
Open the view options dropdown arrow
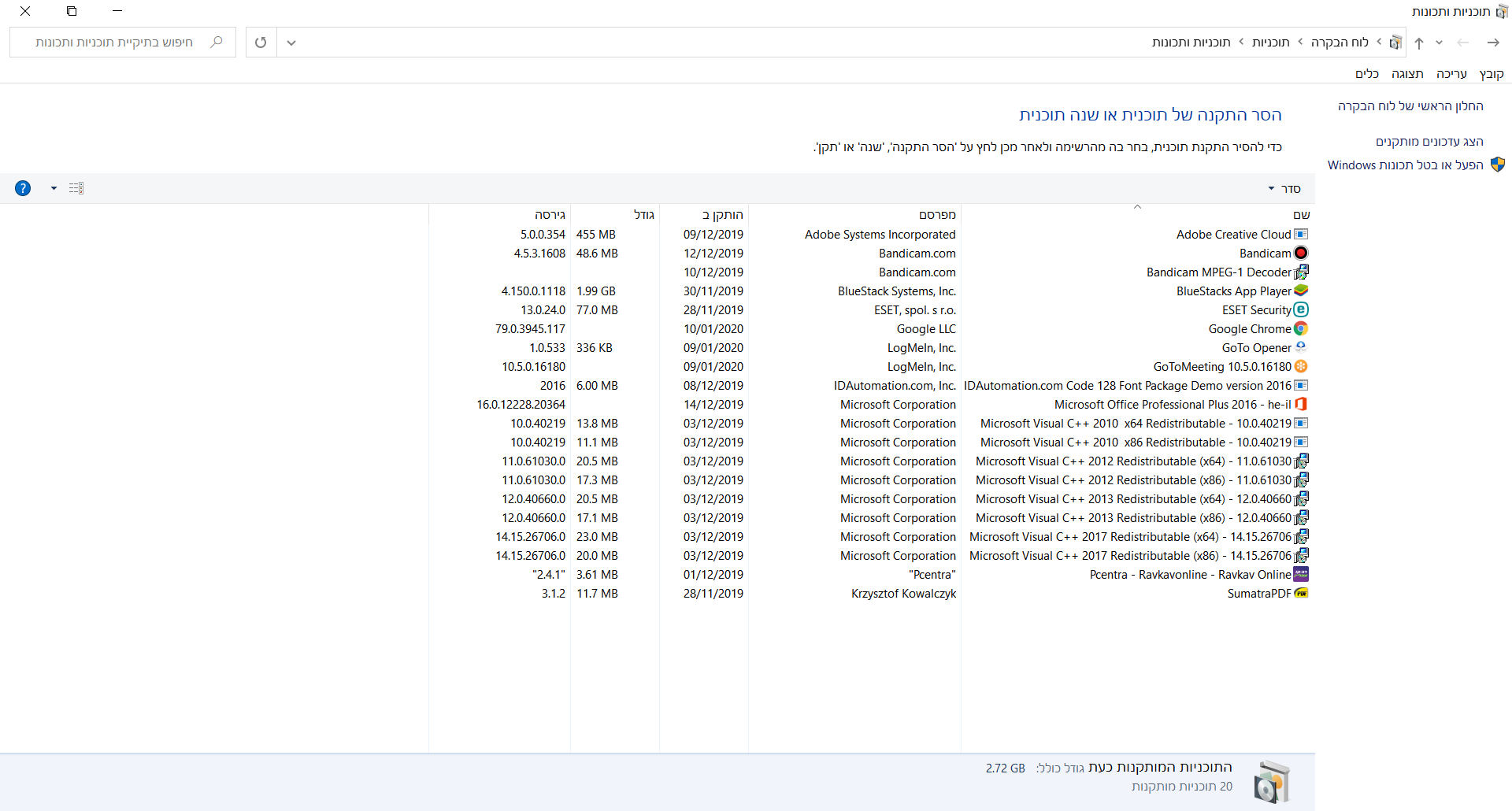pos(54,188)
